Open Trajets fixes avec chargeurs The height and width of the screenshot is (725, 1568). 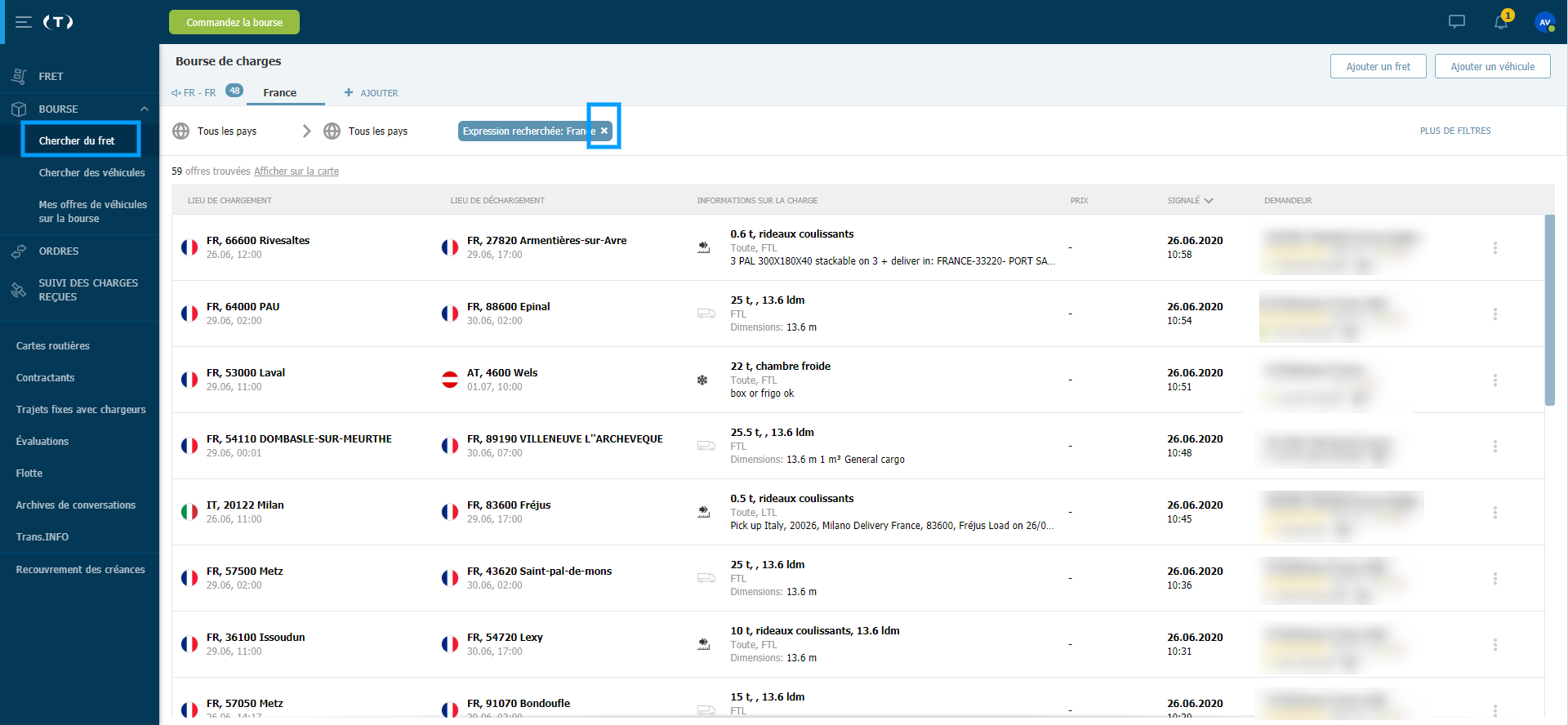point(81,409)
